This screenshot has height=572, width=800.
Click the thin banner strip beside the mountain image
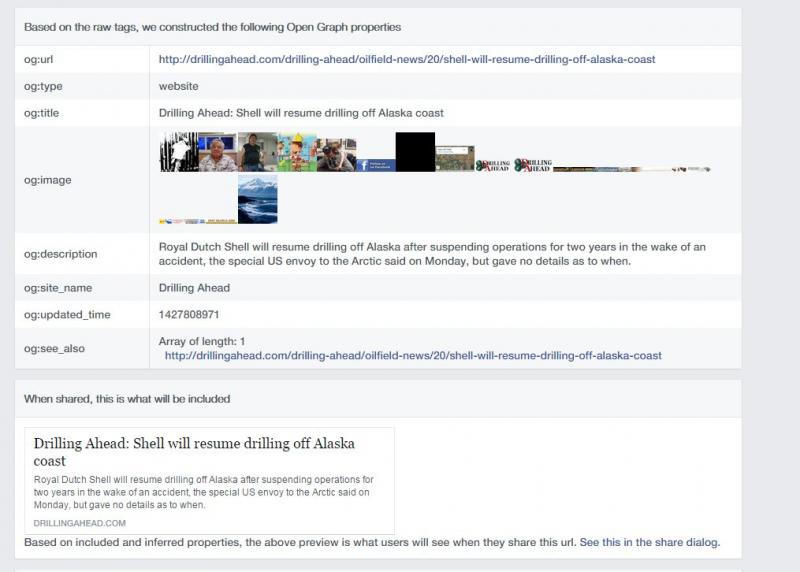pyautogui.click(x=198, y=221)
